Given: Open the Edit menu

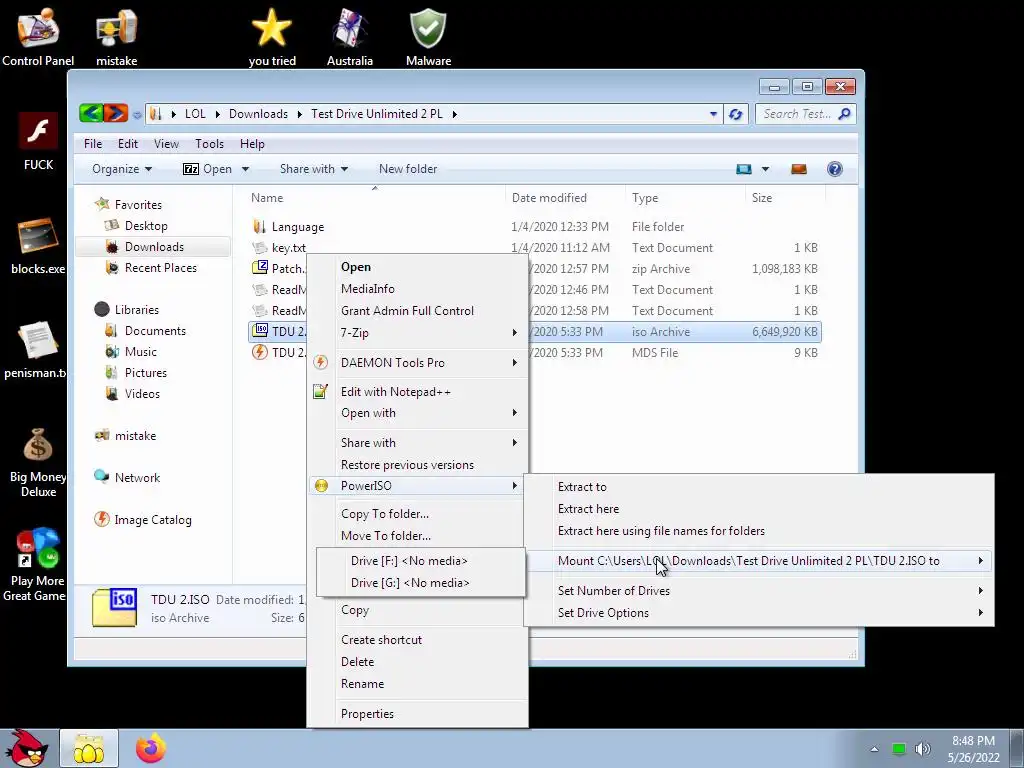Looking at the screenshot, I should point(127,144).
